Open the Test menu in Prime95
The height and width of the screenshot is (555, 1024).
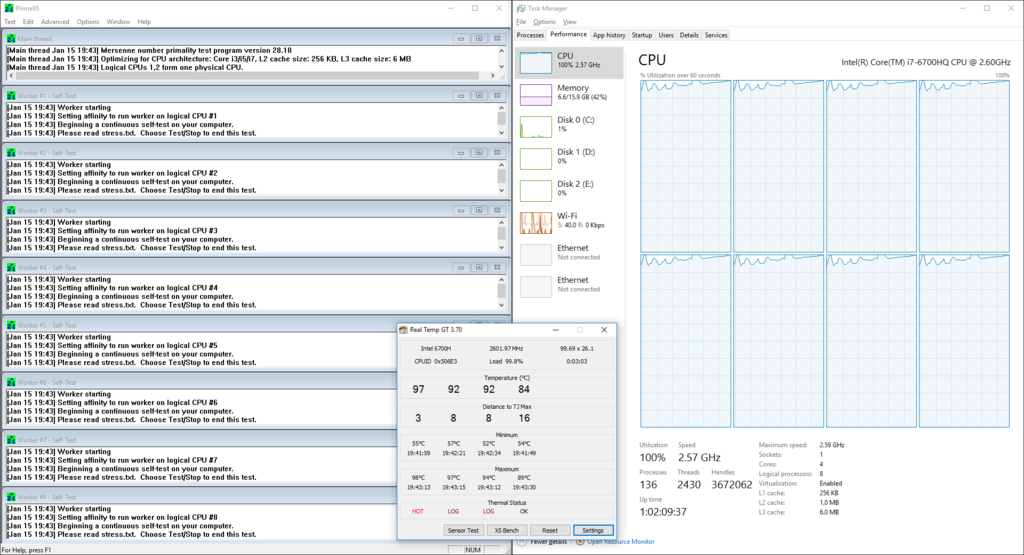tap(10, 22)
